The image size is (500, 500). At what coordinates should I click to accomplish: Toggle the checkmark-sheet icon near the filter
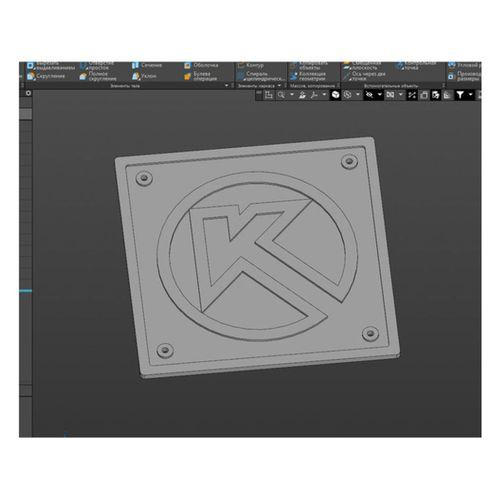[x=436, y=95]
